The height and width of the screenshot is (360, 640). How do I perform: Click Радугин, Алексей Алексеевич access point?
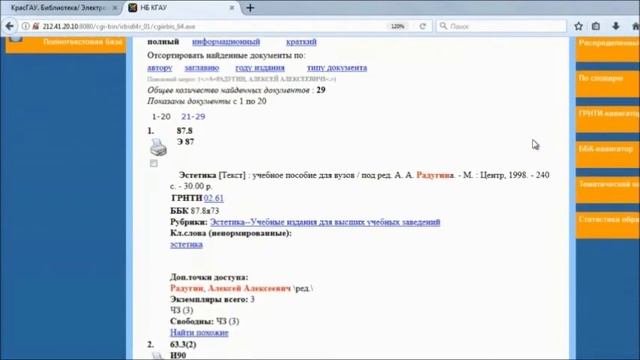230,289
